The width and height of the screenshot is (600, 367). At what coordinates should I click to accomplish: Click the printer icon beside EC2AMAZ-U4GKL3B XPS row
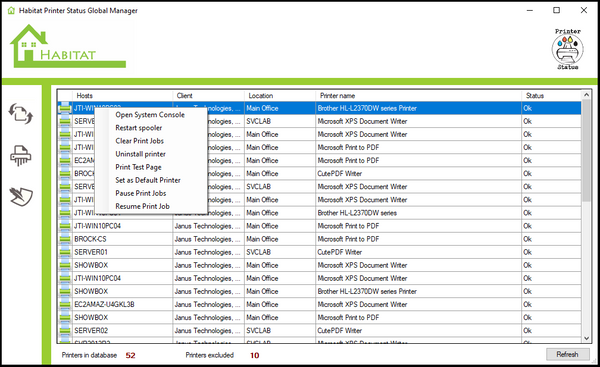(x=65, y=305)
